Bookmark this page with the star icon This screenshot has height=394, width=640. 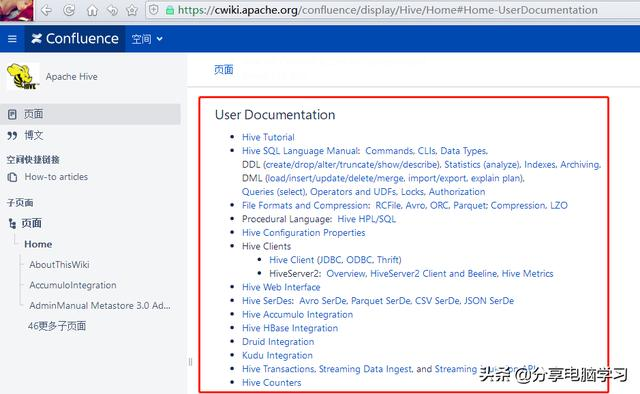(x=132, y=10)
